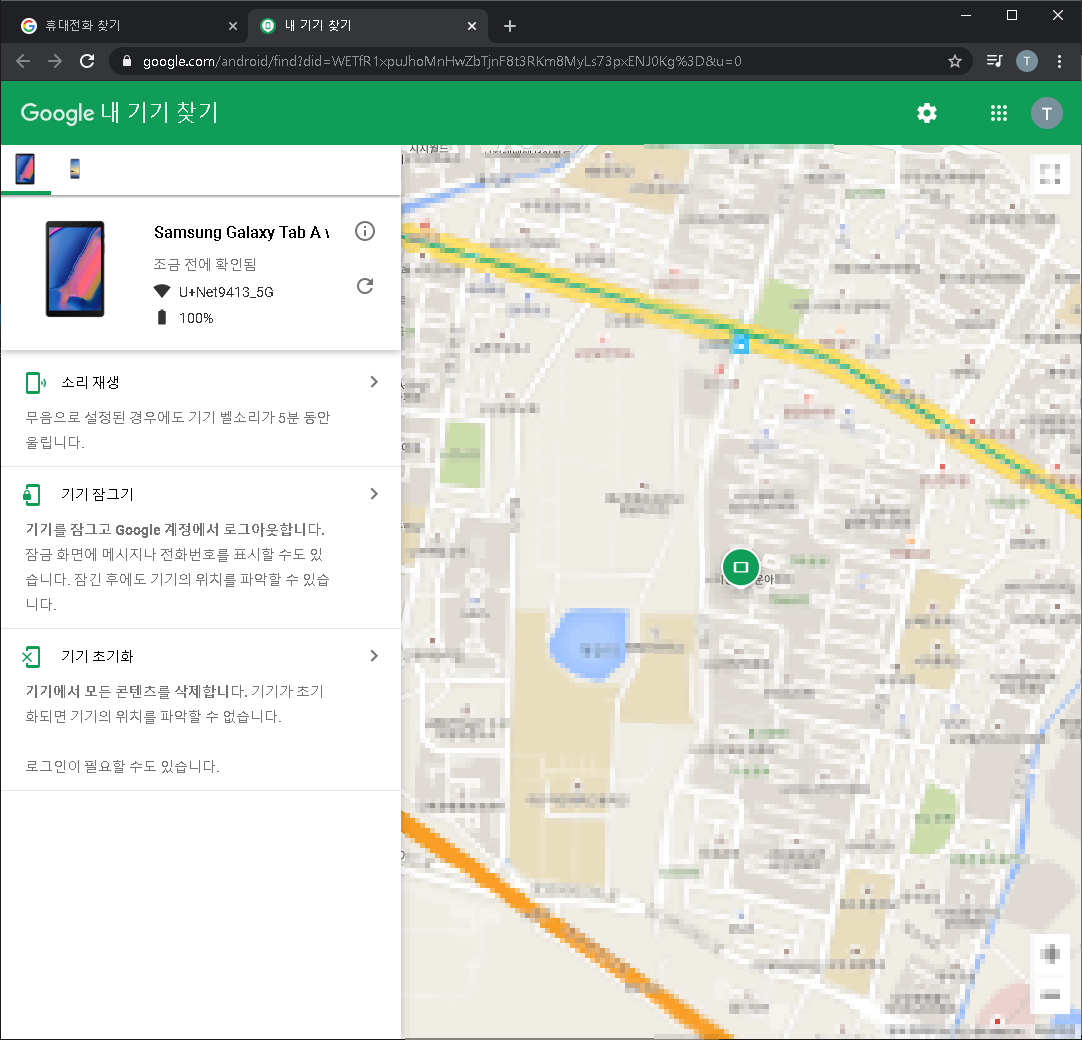Open 소리 재생 (play sound) option
The width and height of the screenshot is (1082, 1040).
point(201,410)
